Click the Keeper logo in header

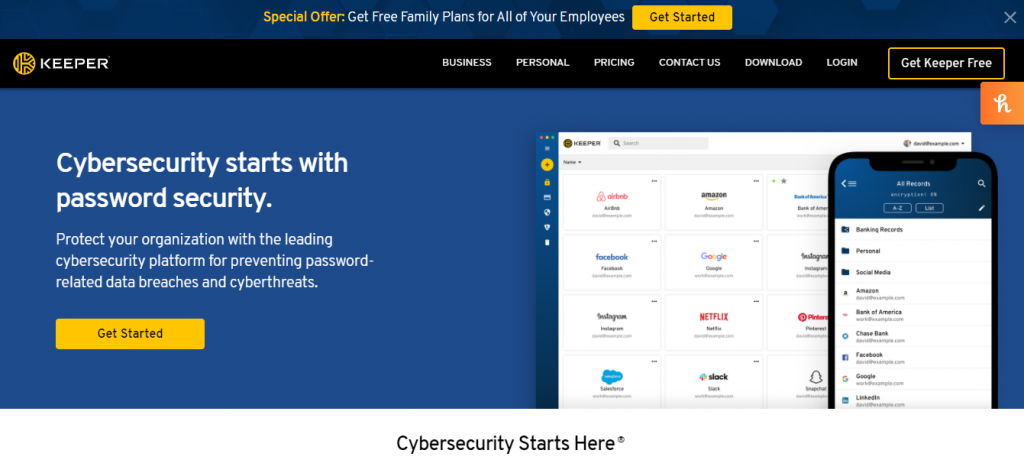tap(61, 63)
